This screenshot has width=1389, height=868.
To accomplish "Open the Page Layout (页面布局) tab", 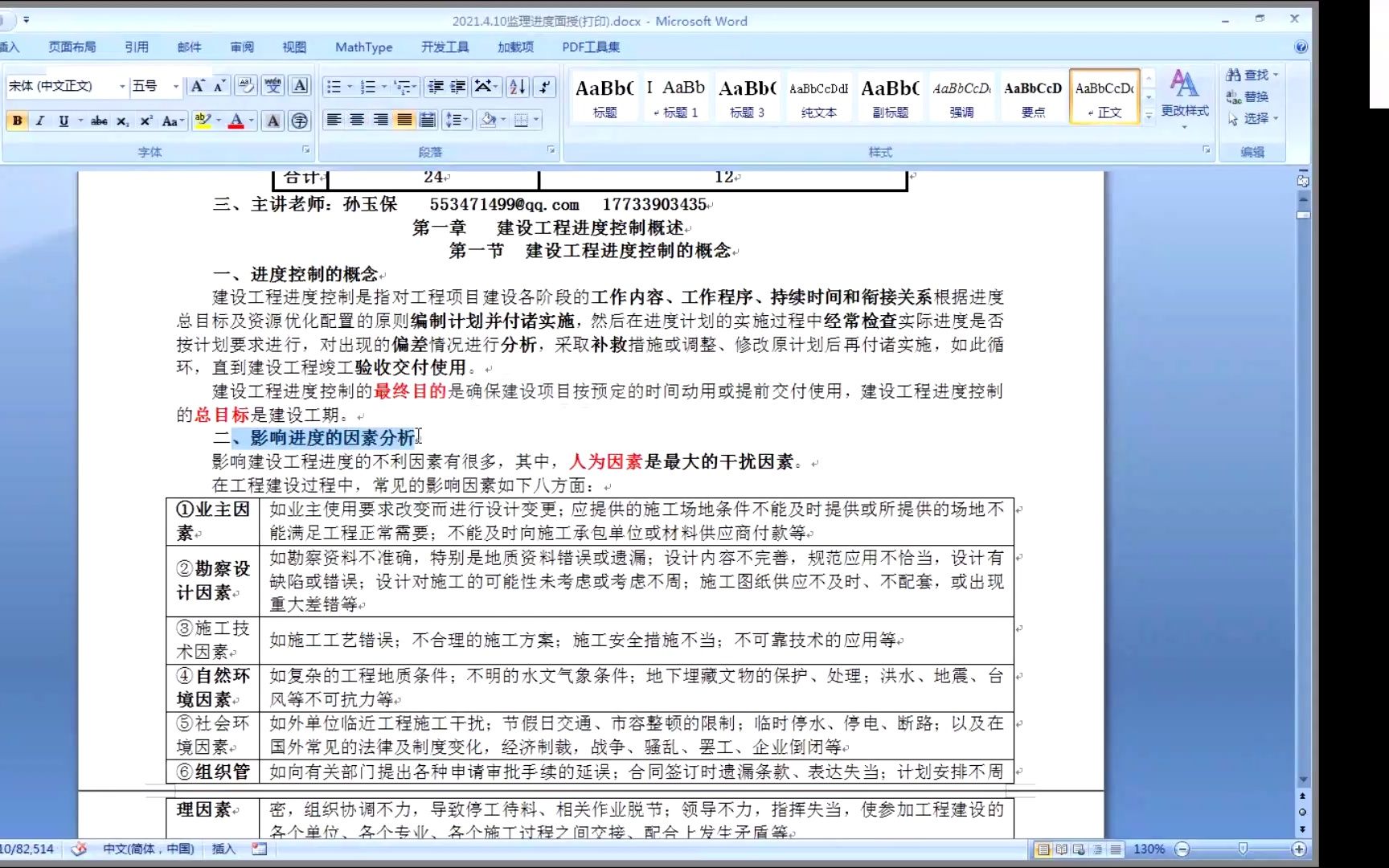I will 72,47.
